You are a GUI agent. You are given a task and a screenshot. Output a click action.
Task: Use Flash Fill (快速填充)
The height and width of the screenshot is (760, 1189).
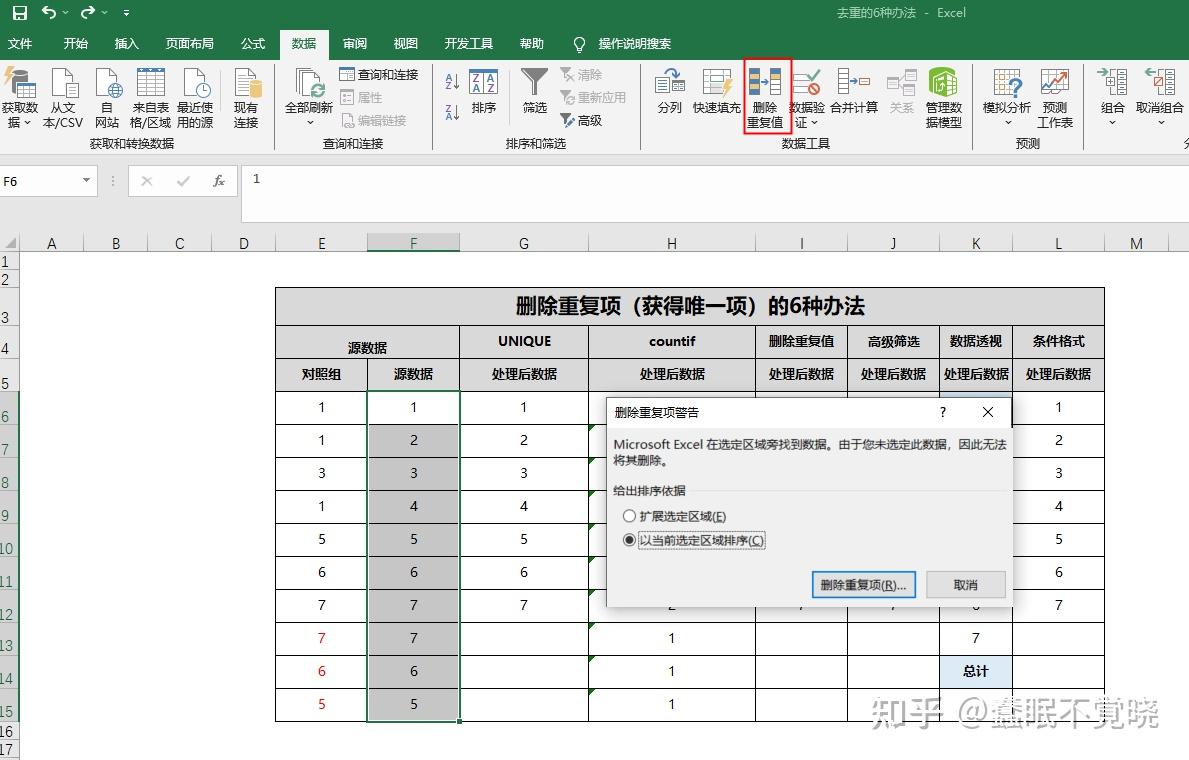[x=716, y=91]
